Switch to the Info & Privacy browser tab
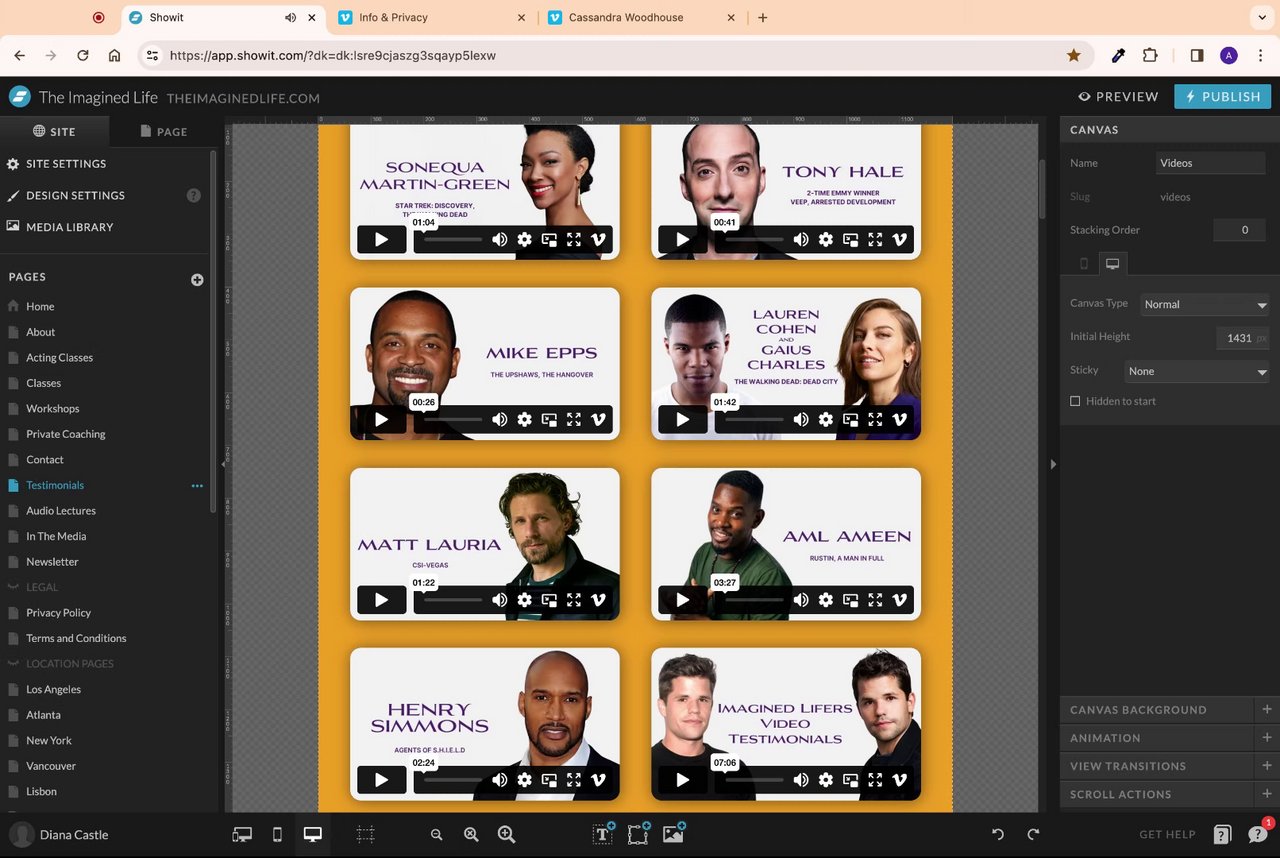The height and width of the screenshot is (858, 1280). [433, 18]
